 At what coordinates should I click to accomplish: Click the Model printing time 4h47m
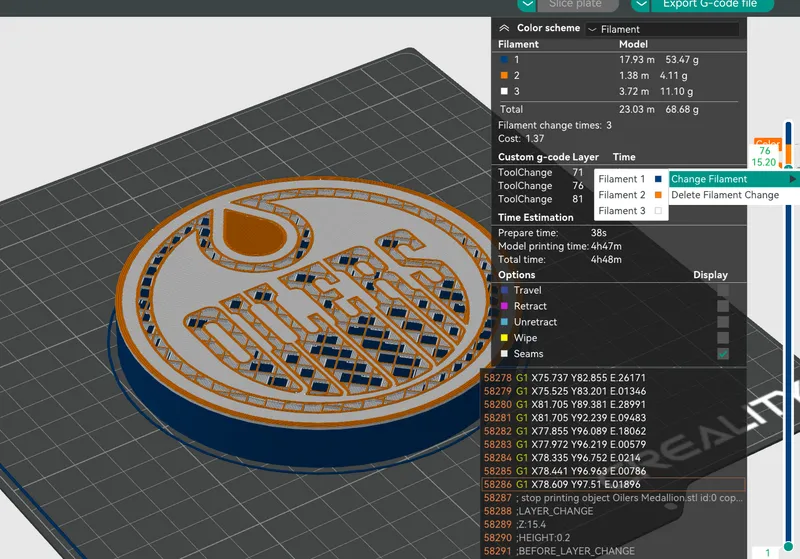pos(560,246)
